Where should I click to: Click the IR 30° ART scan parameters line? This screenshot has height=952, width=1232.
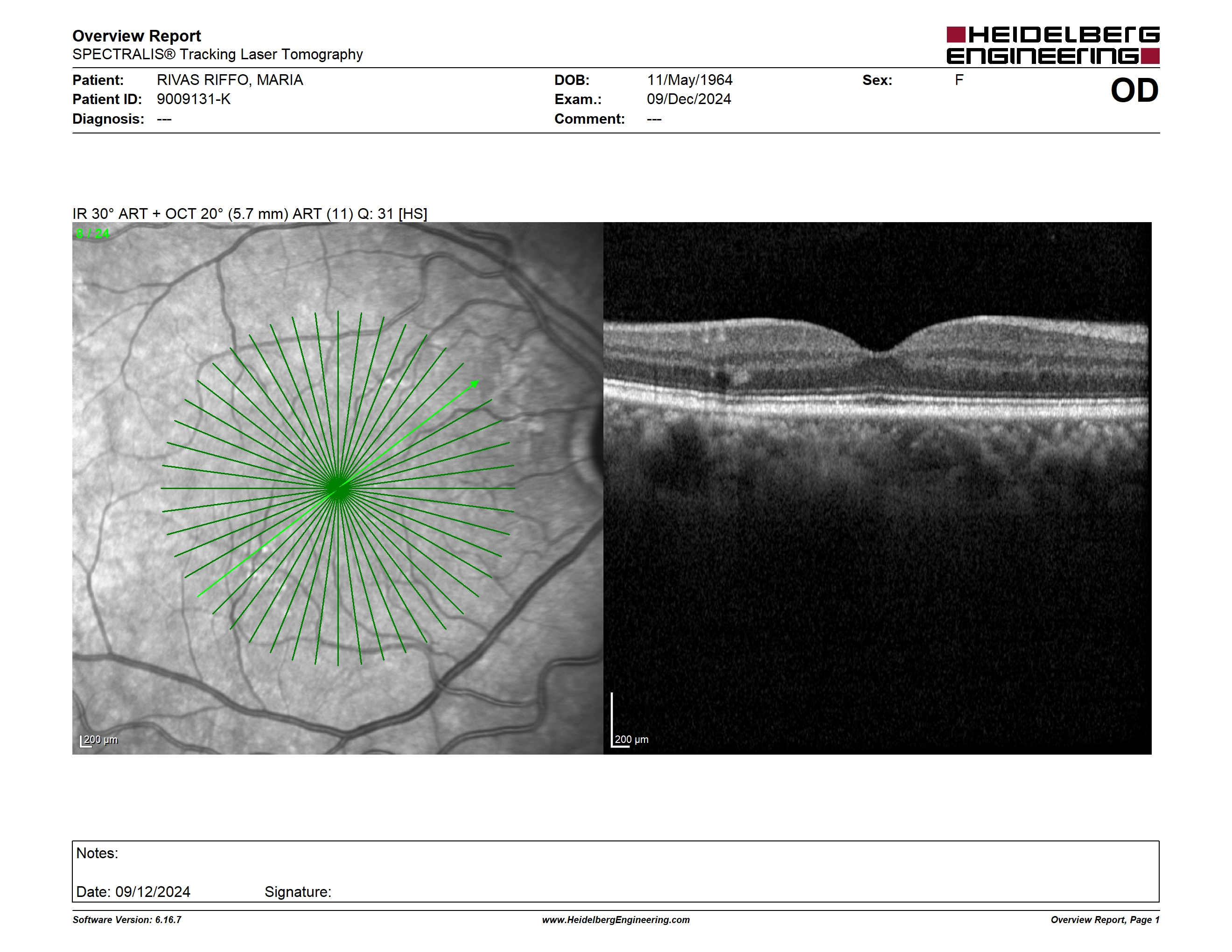coord(250,214)
